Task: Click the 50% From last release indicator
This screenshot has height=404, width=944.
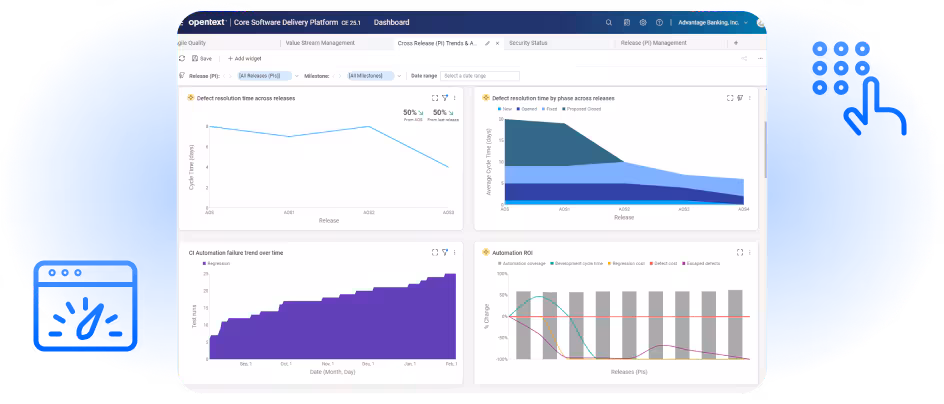Action: pos(443,115)
